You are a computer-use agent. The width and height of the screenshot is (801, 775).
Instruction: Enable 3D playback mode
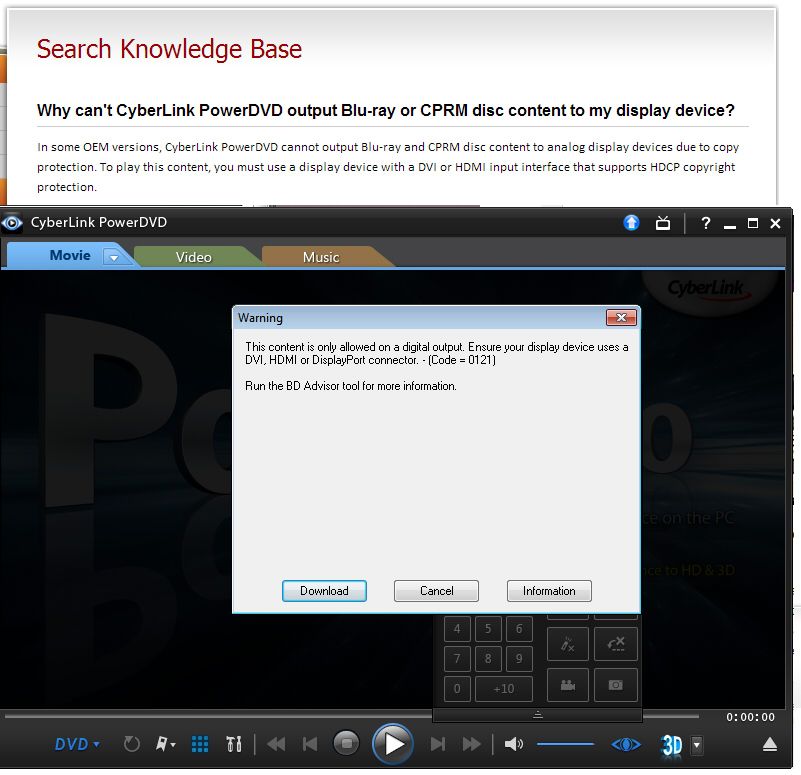(671, 744)
